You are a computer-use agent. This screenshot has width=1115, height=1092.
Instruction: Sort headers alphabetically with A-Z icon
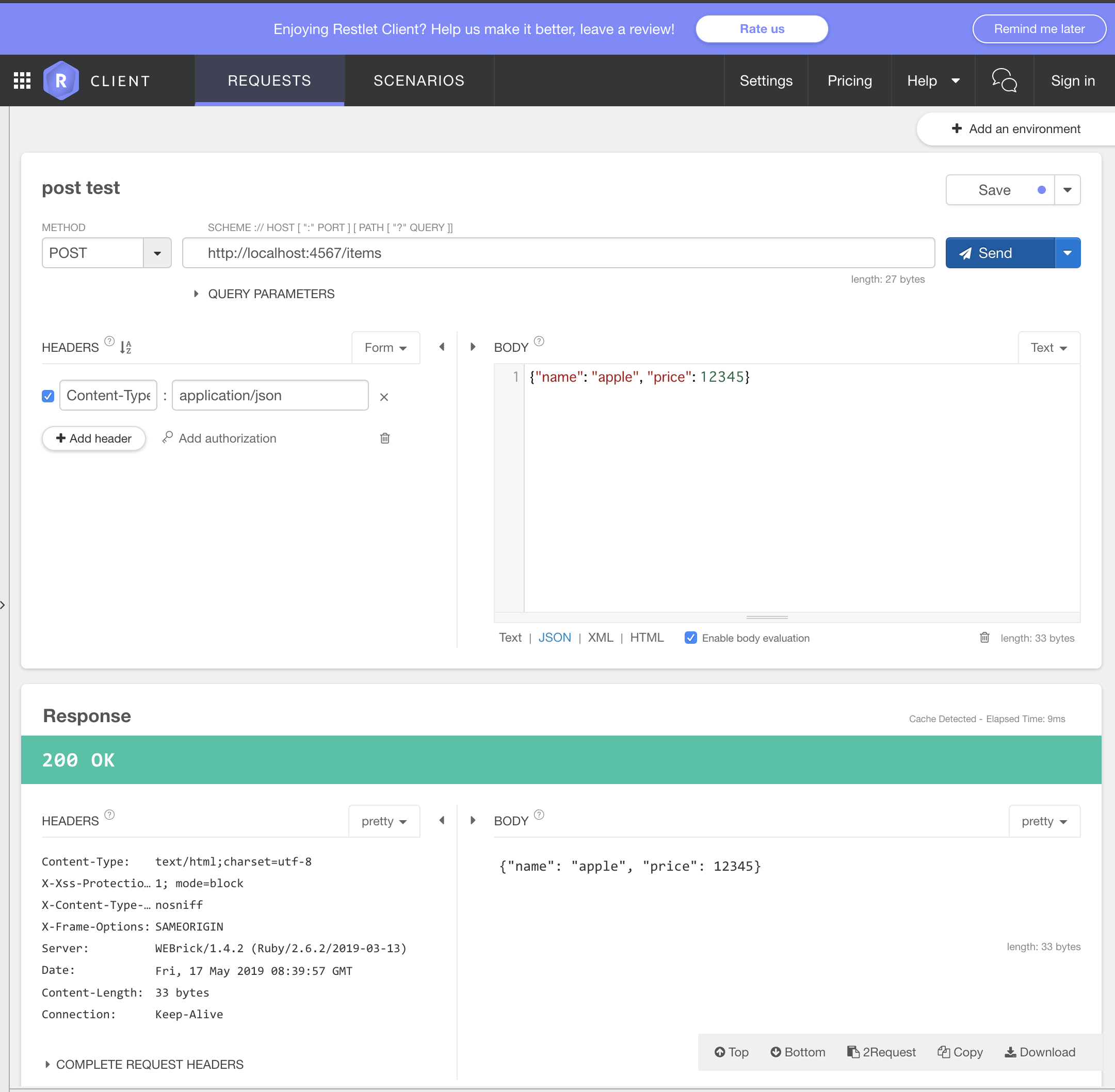pyautogui.click(x=125, y=347)
